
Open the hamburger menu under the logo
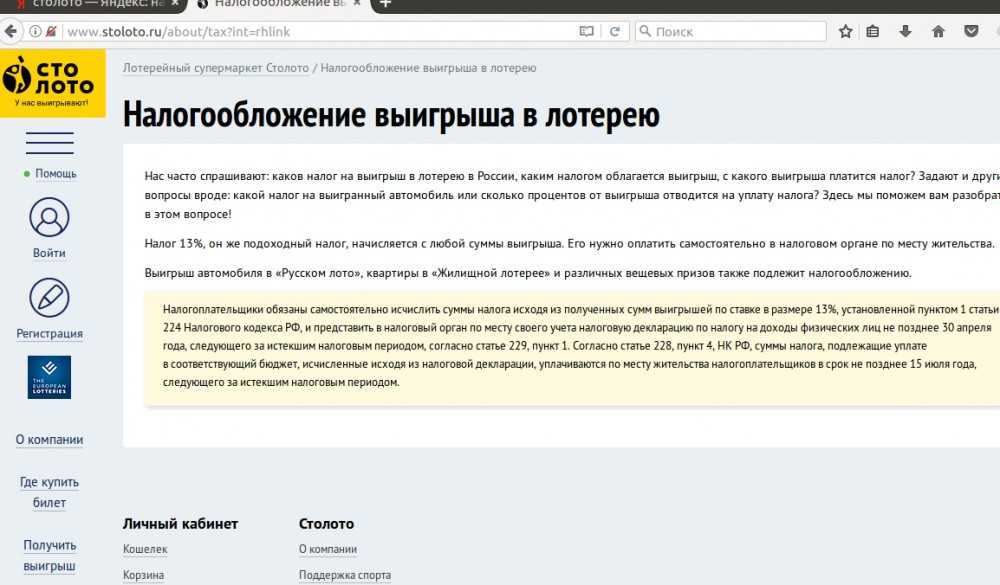[x=50, y=143]
